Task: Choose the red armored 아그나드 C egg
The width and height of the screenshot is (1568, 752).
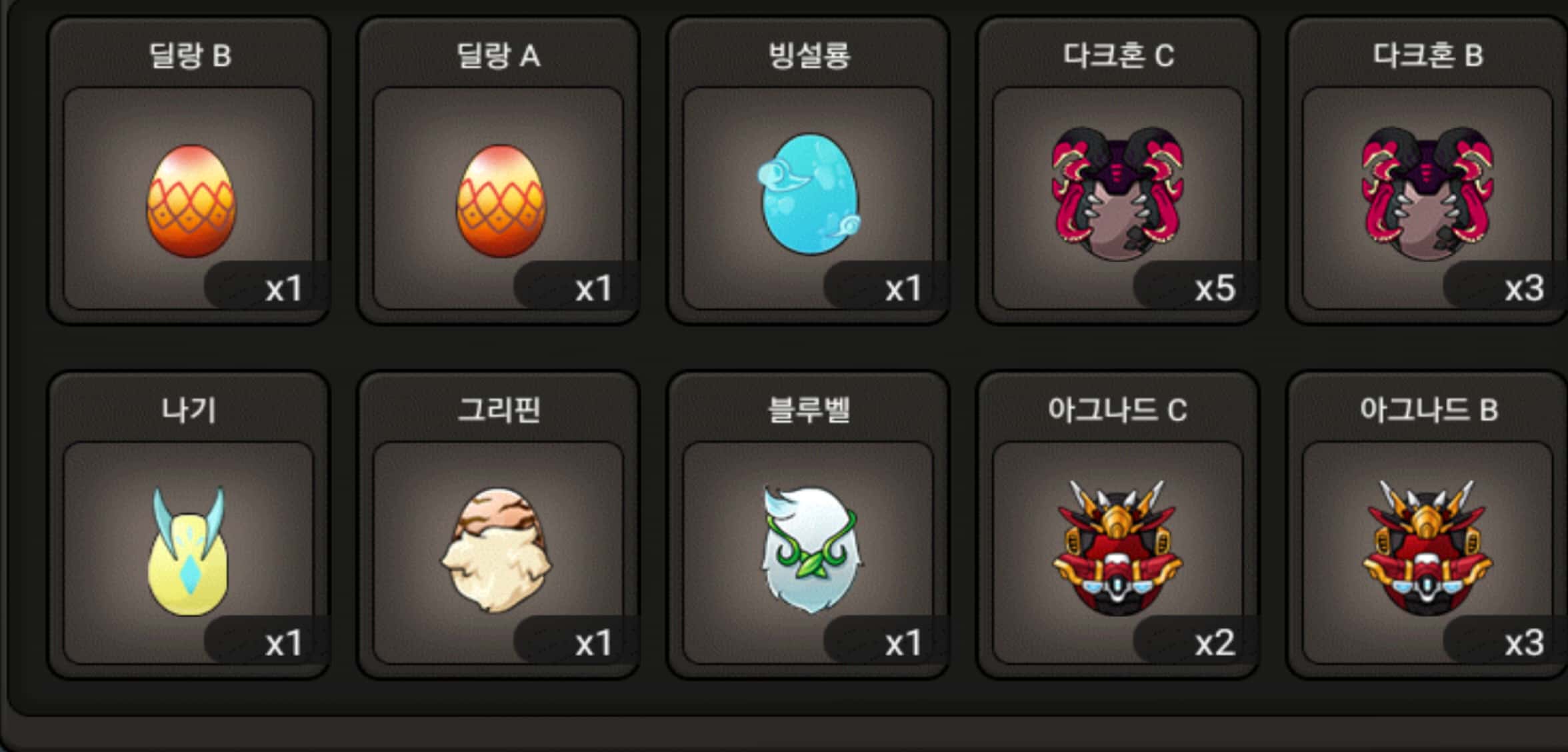Action: coord(1118,548)
